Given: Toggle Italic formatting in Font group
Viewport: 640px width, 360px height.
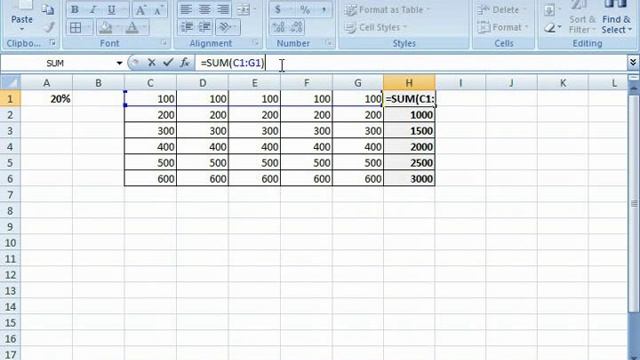Looking at the screenshot, I should (x=93, y=10).
